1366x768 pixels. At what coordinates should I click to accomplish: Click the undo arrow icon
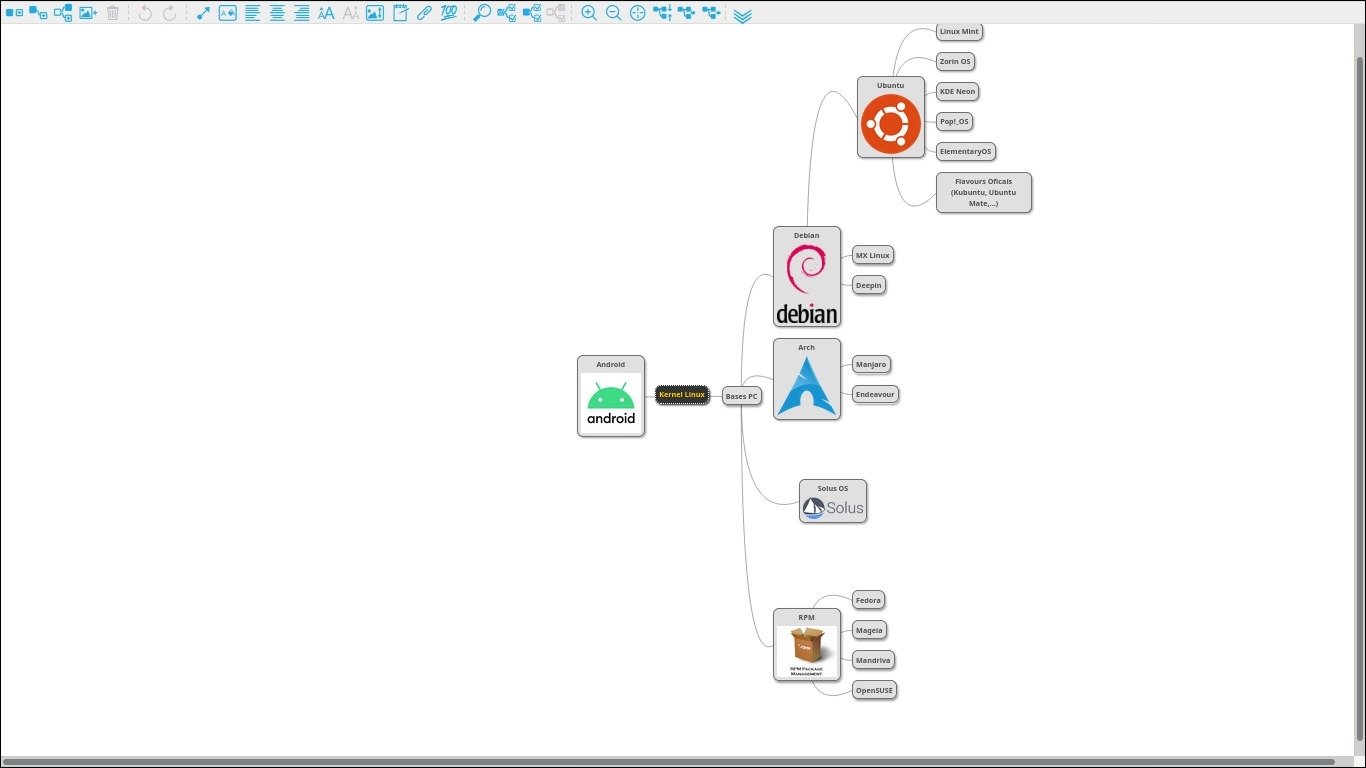(x=145, y=13)
